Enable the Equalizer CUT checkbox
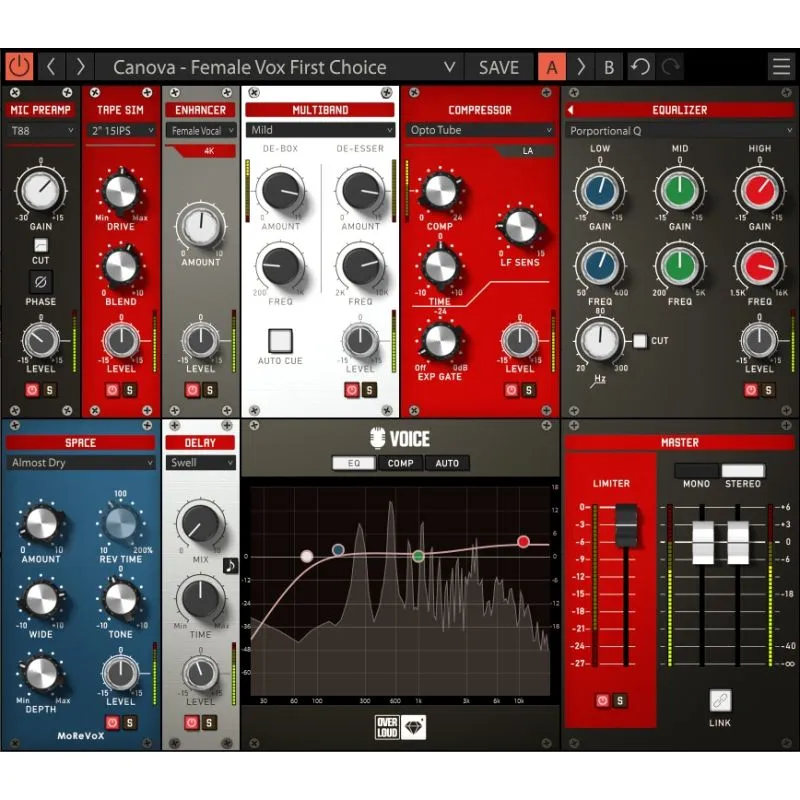The height and width of the screenshot is (800, 800). tap(640, 341)
